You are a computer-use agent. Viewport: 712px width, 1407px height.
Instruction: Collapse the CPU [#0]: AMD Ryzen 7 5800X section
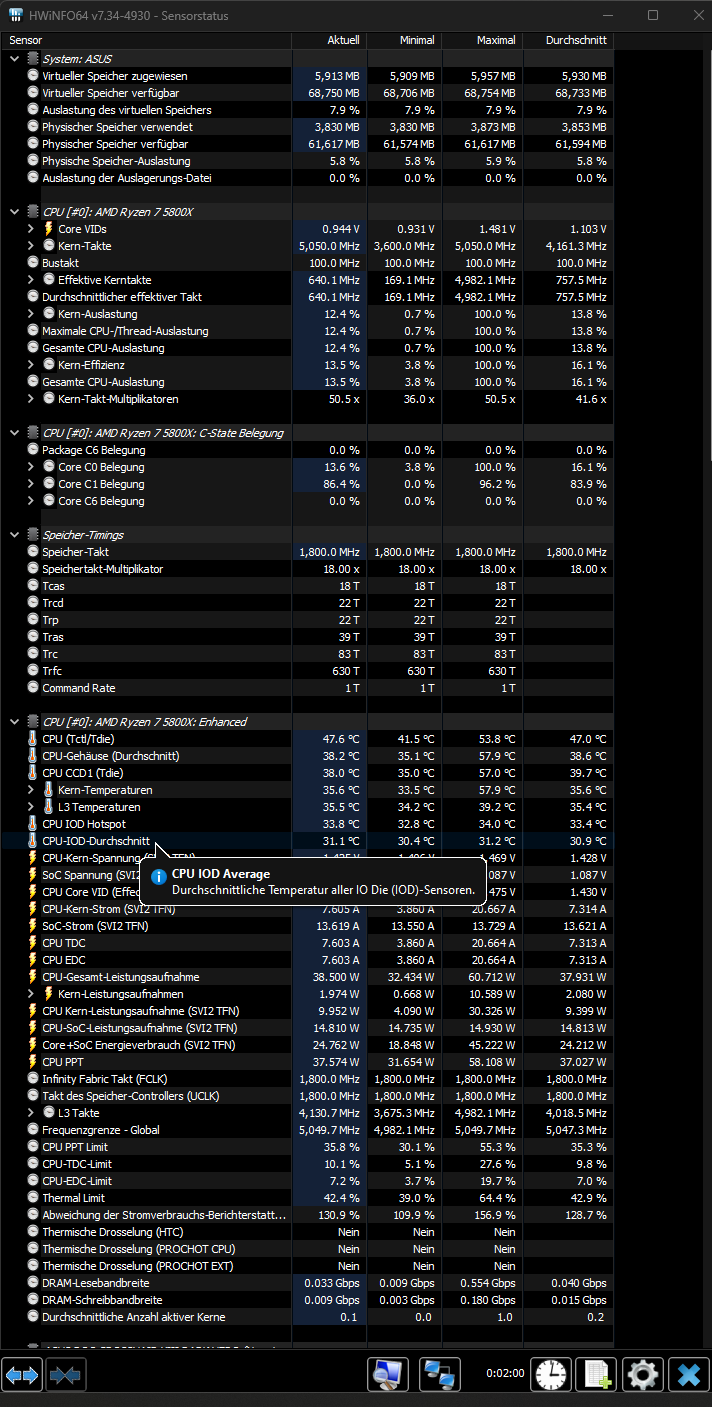(14, 212)
